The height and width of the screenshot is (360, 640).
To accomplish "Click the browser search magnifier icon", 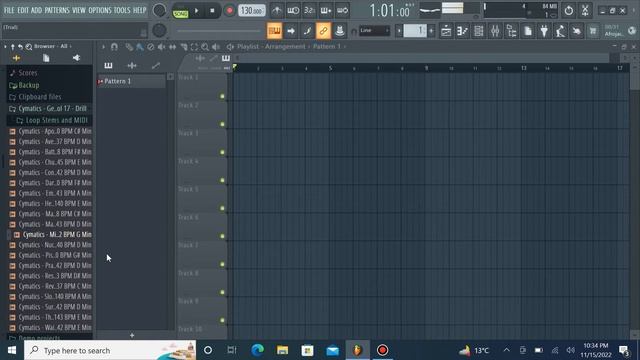I will pyautogui.click(x=29, y=47).
